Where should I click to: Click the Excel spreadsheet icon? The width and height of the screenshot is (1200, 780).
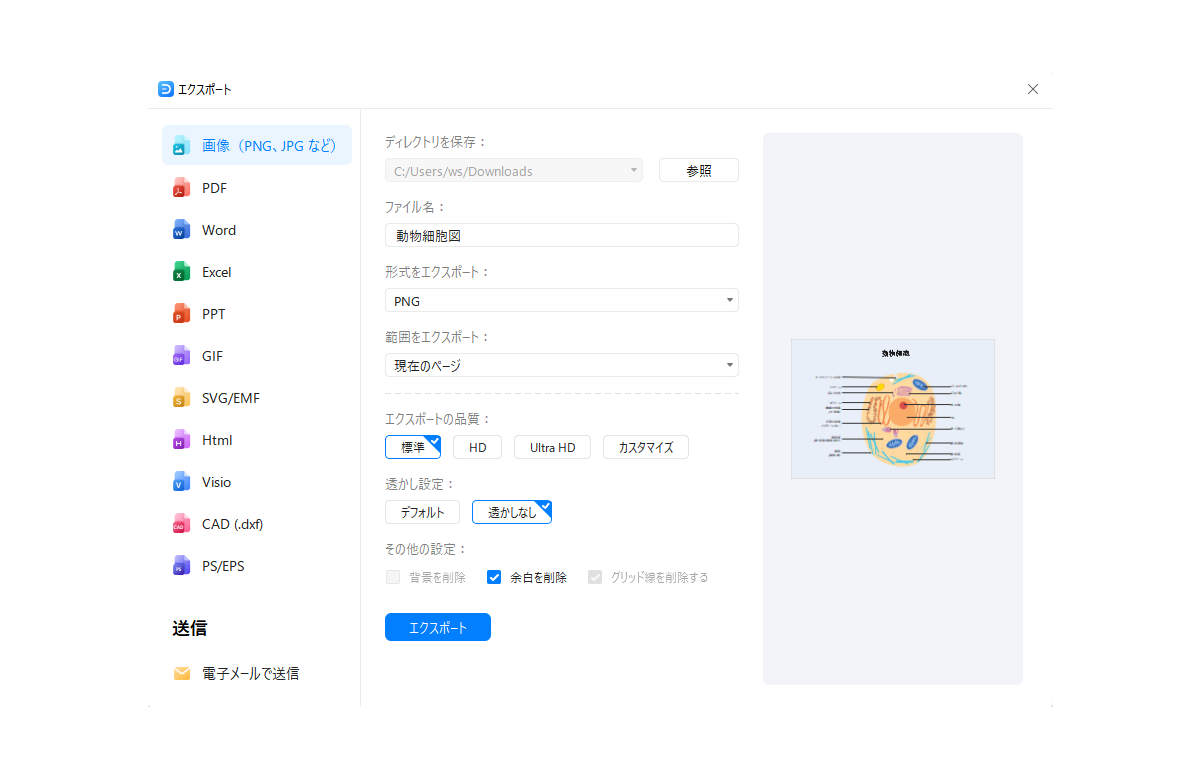tap(181, 272)
